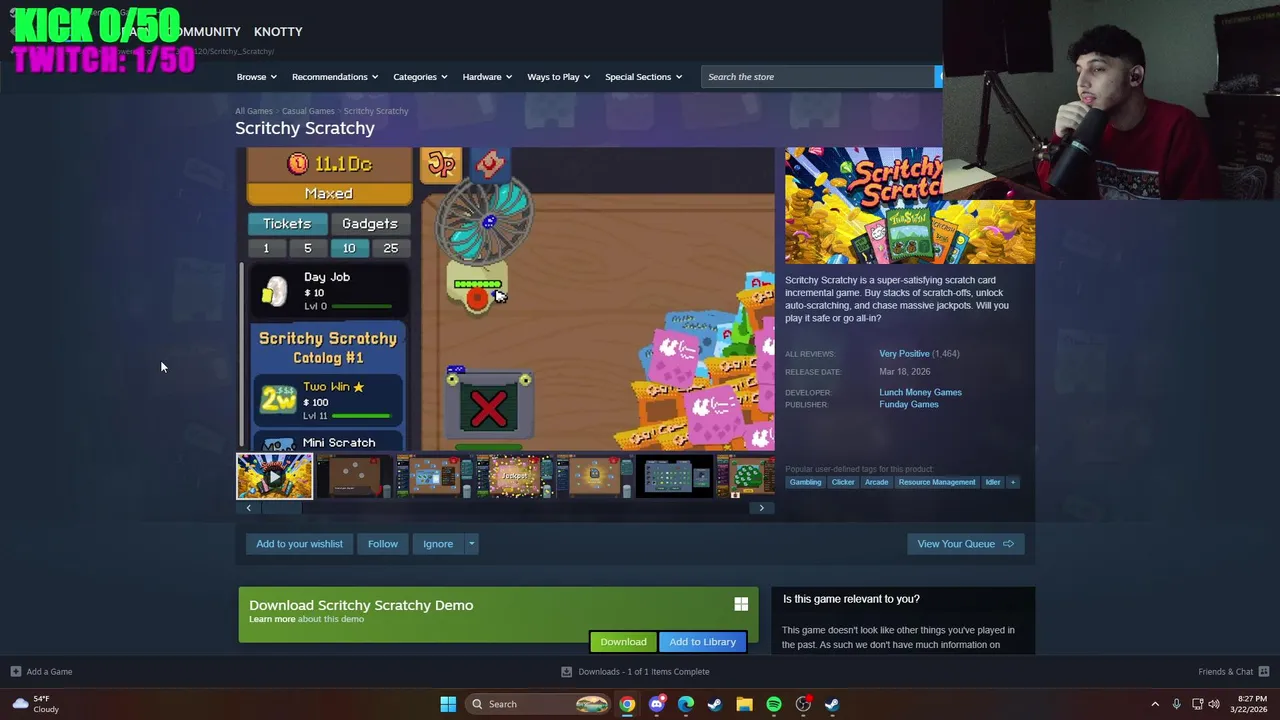
Task: Open the dropdown arrow next to Ignore
Action: [471, 544]
